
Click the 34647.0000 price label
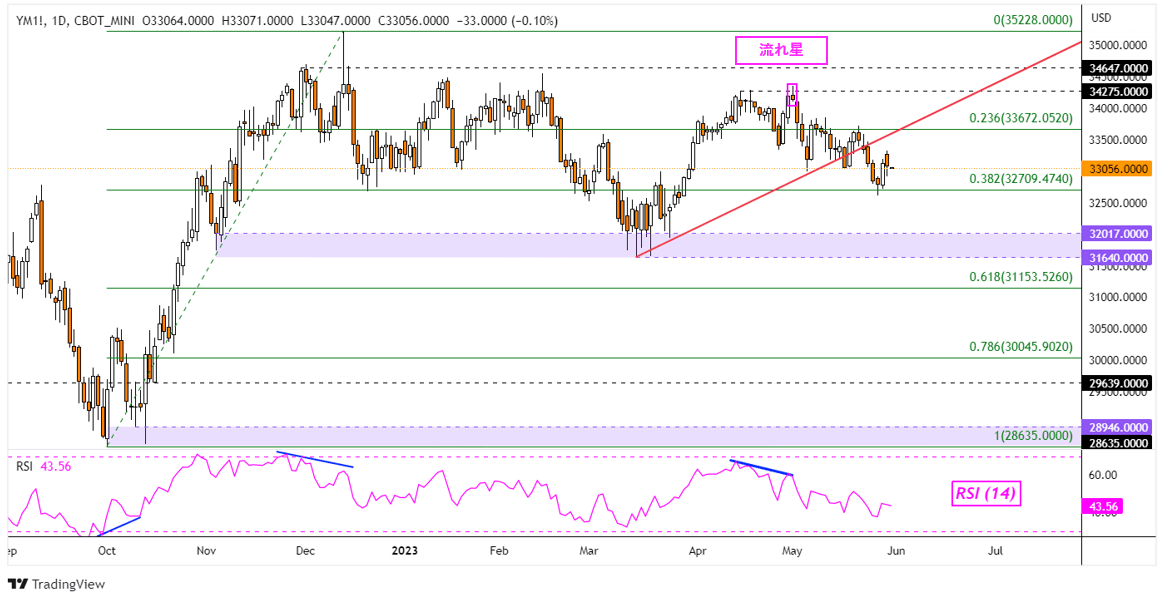(1119, 68)
